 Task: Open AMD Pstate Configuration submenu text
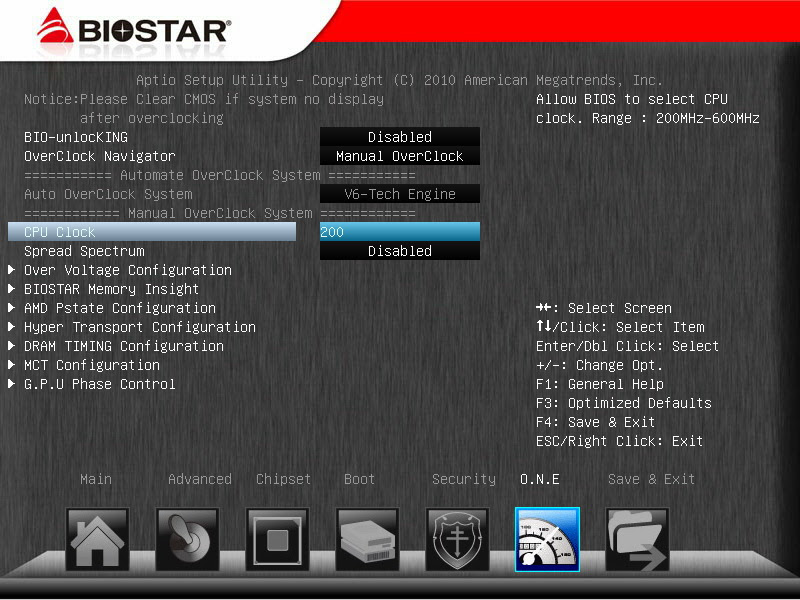[119, 308]
